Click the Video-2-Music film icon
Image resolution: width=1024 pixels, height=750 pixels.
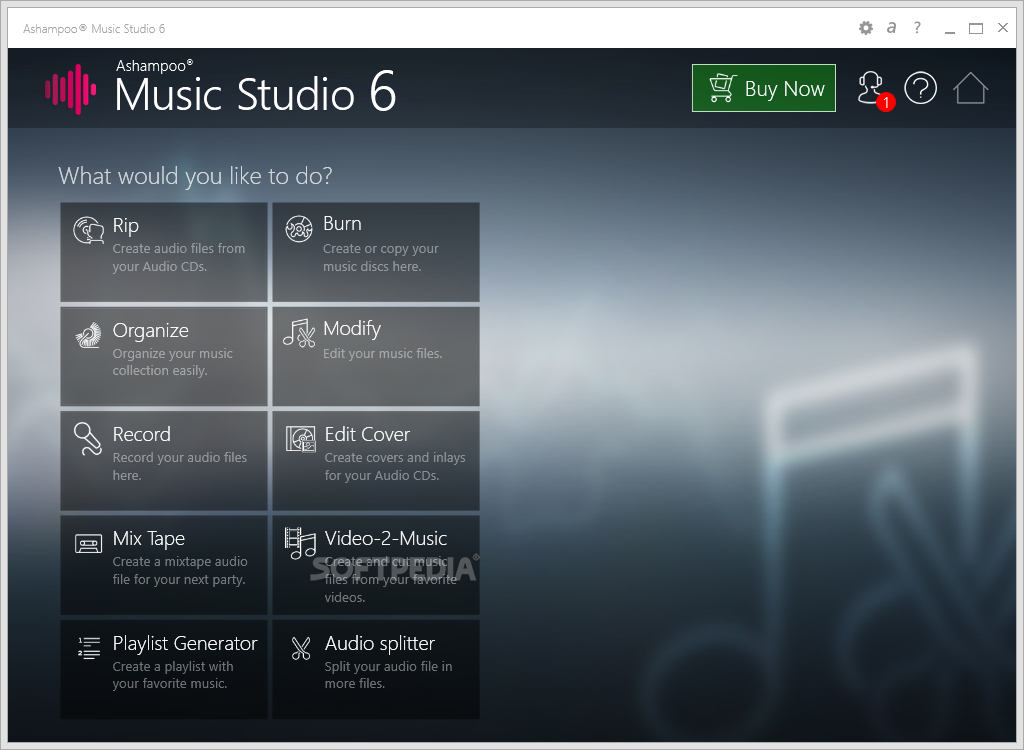(300, 544)
